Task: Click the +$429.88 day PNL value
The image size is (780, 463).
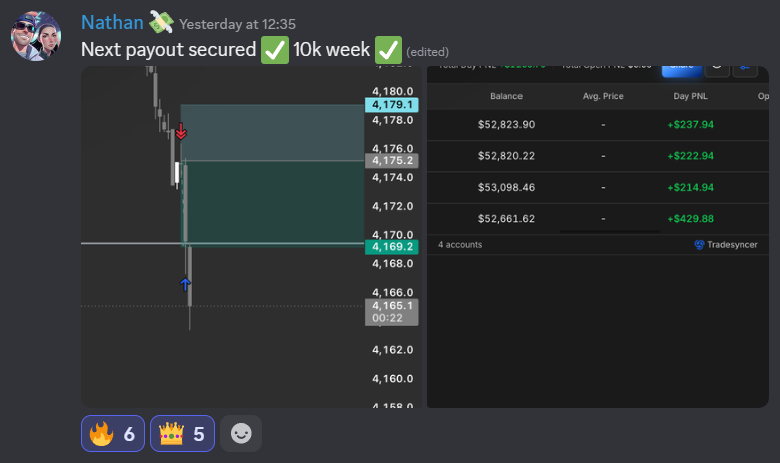Action: tap(690, 219)
